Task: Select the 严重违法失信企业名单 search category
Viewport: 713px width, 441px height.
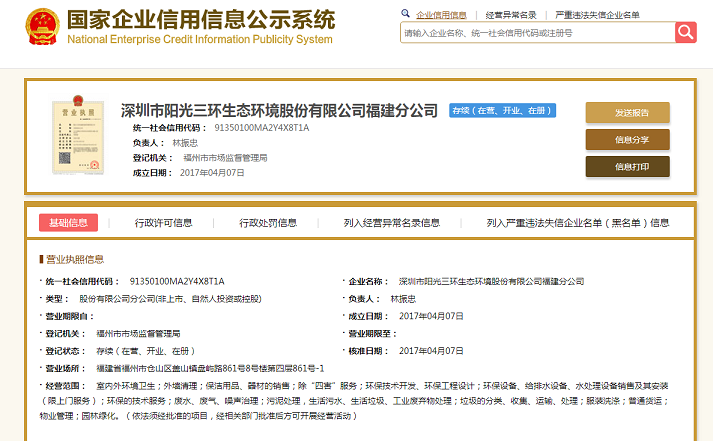Action: point(598,15)
